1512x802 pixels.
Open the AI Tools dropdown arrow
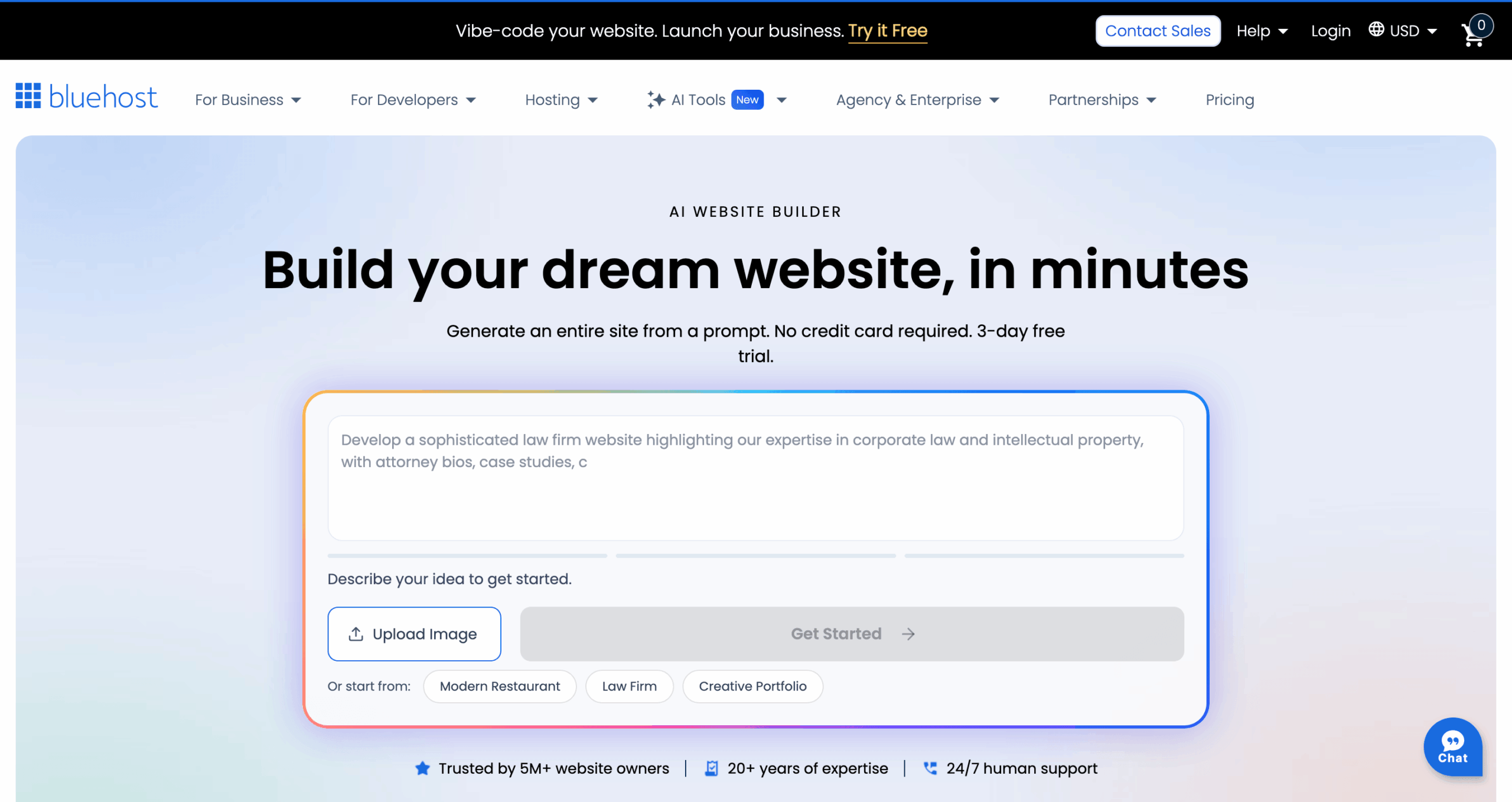tap(781, 100)
